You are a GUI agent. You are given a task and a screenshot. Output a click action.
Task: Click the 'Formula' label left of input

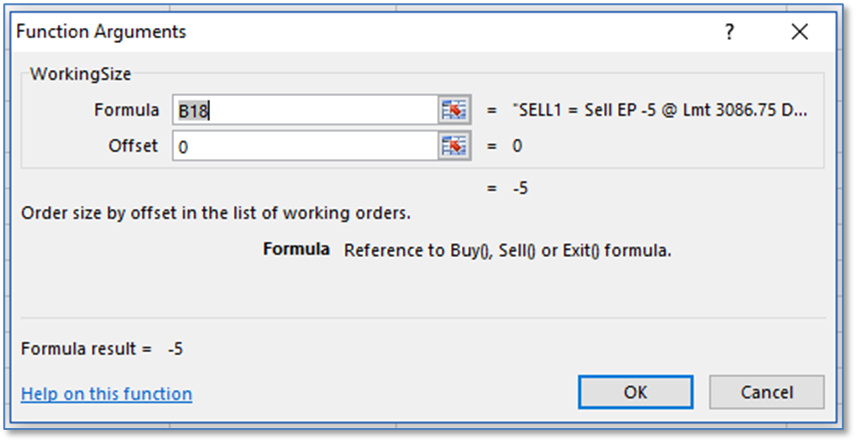click(126, 110)
